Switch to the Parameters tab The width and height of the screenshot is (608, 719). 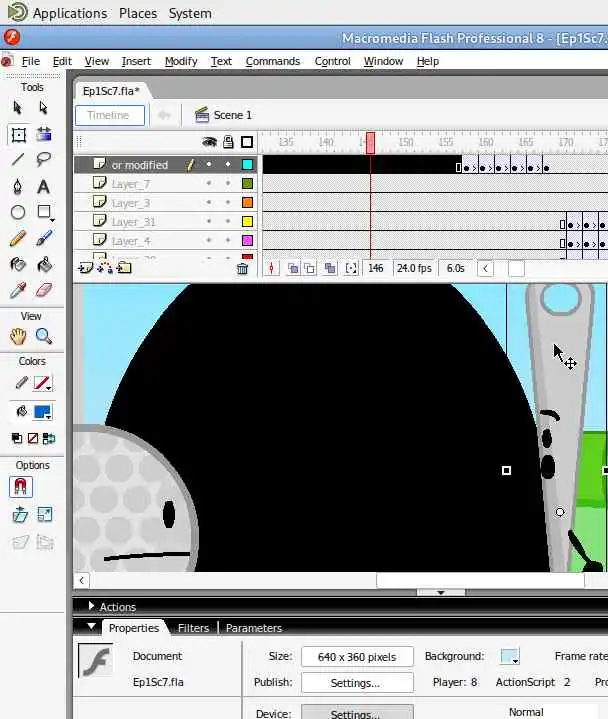pyautogui.click(x=254, y=628)
